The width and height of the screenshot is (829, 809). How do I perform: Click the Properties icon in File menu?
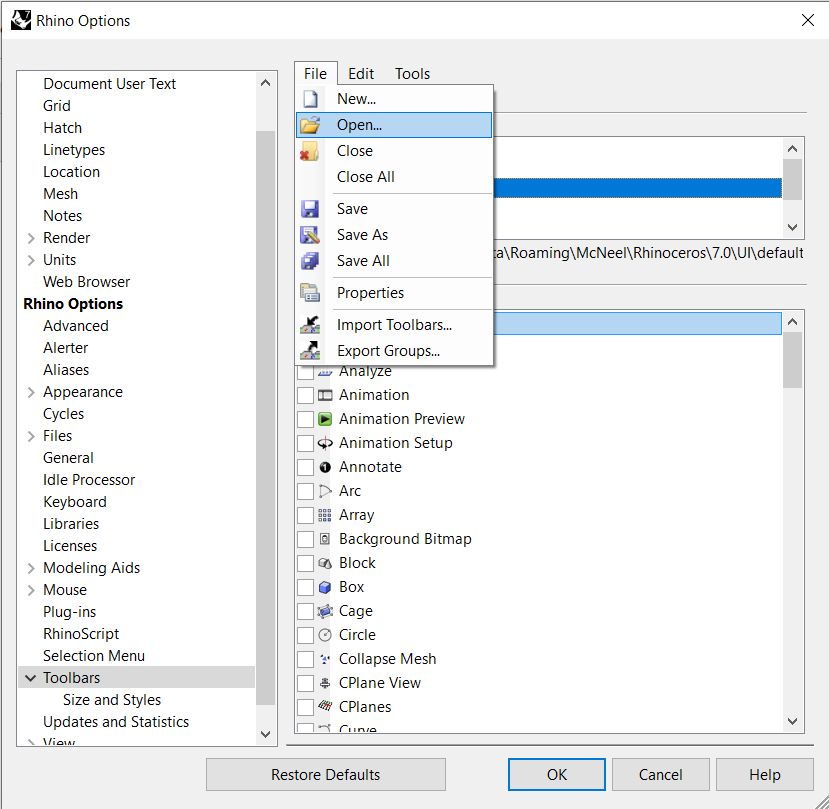(310, 293)
